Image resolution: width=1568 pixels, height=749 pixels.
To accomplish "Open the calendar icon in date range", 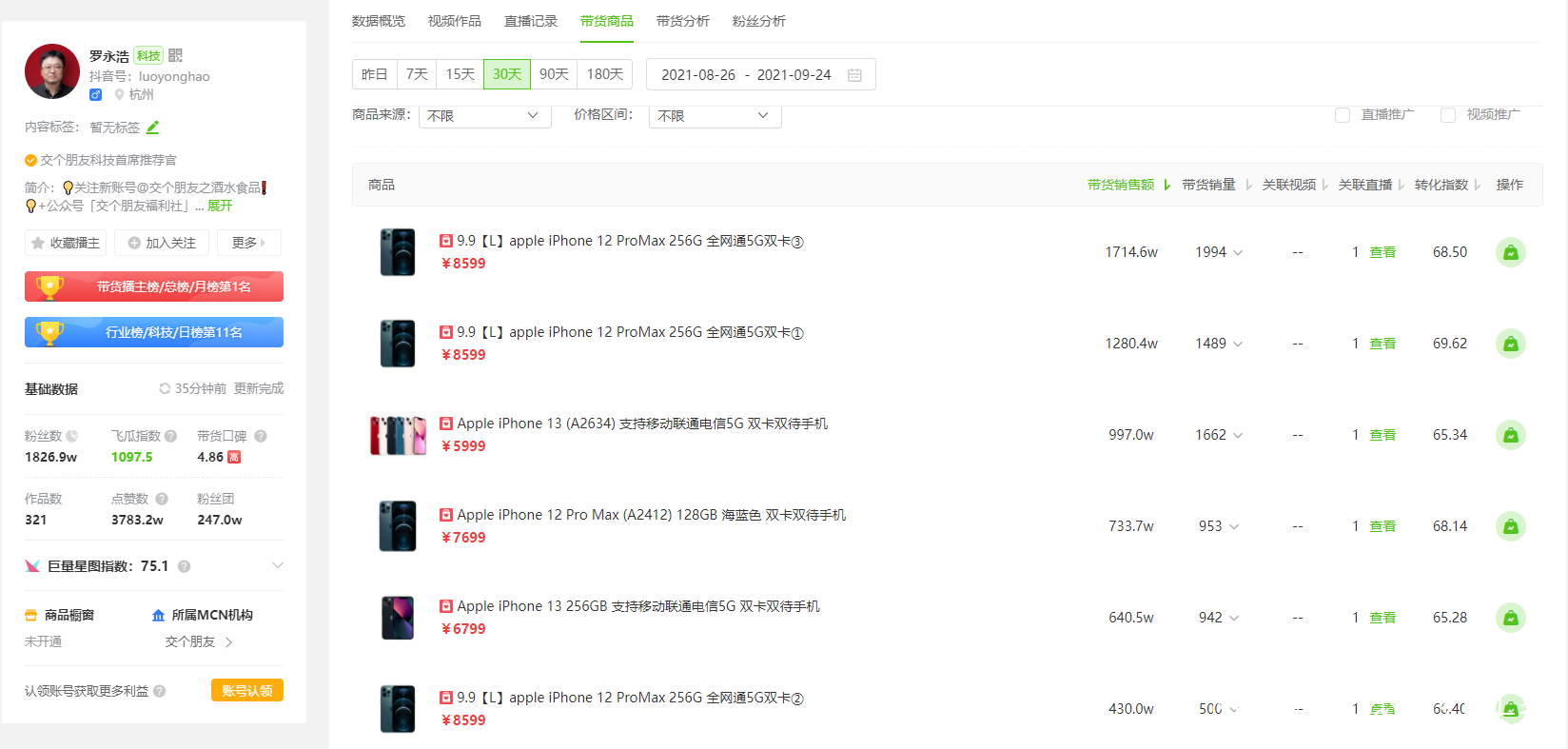I will pos(854,75).
